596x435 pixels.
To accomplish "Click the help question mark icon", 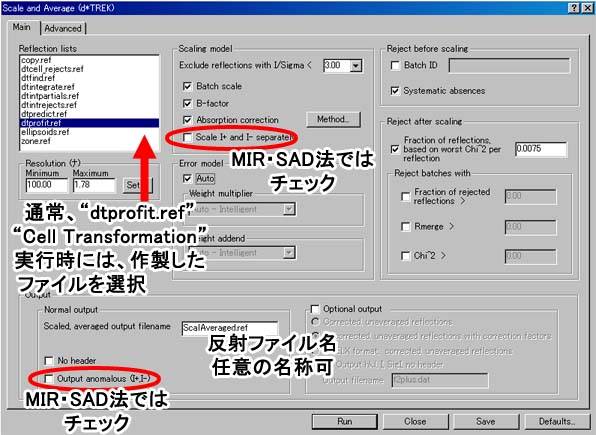I will click(x=575, y=8).
